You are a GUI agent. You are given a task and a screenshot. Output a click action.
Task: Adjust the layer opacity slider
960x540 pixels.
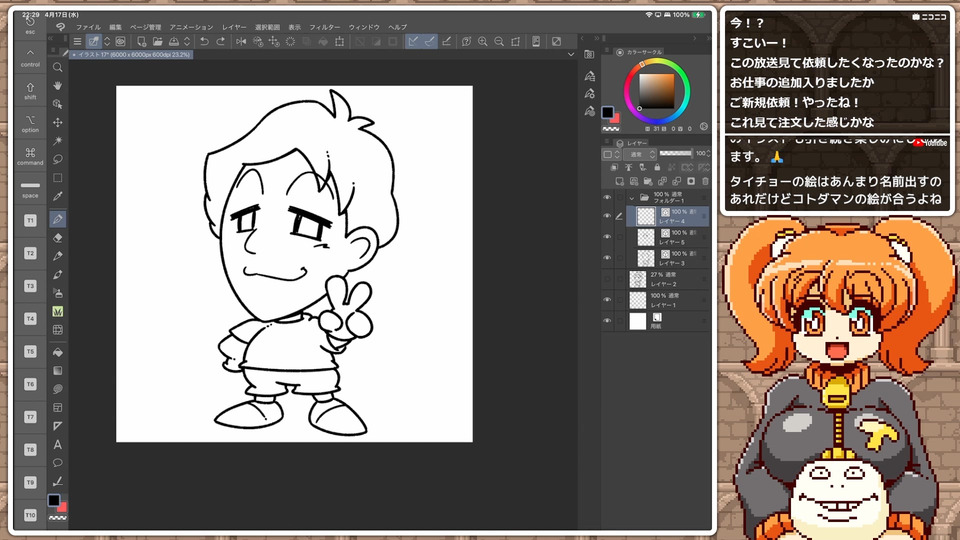pos(675,153)
